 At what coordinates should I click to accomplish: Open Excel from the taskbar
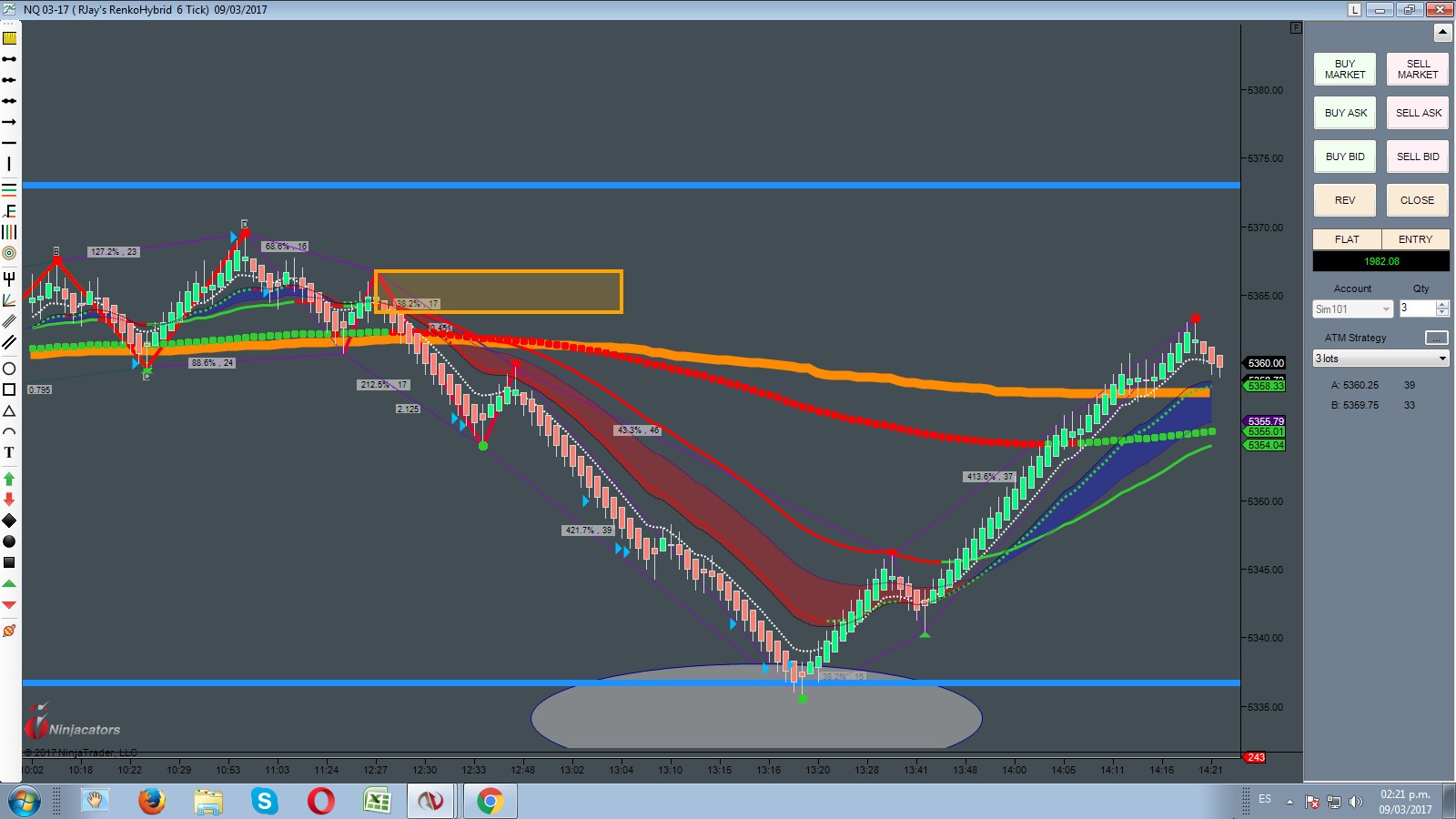point(377,802)
